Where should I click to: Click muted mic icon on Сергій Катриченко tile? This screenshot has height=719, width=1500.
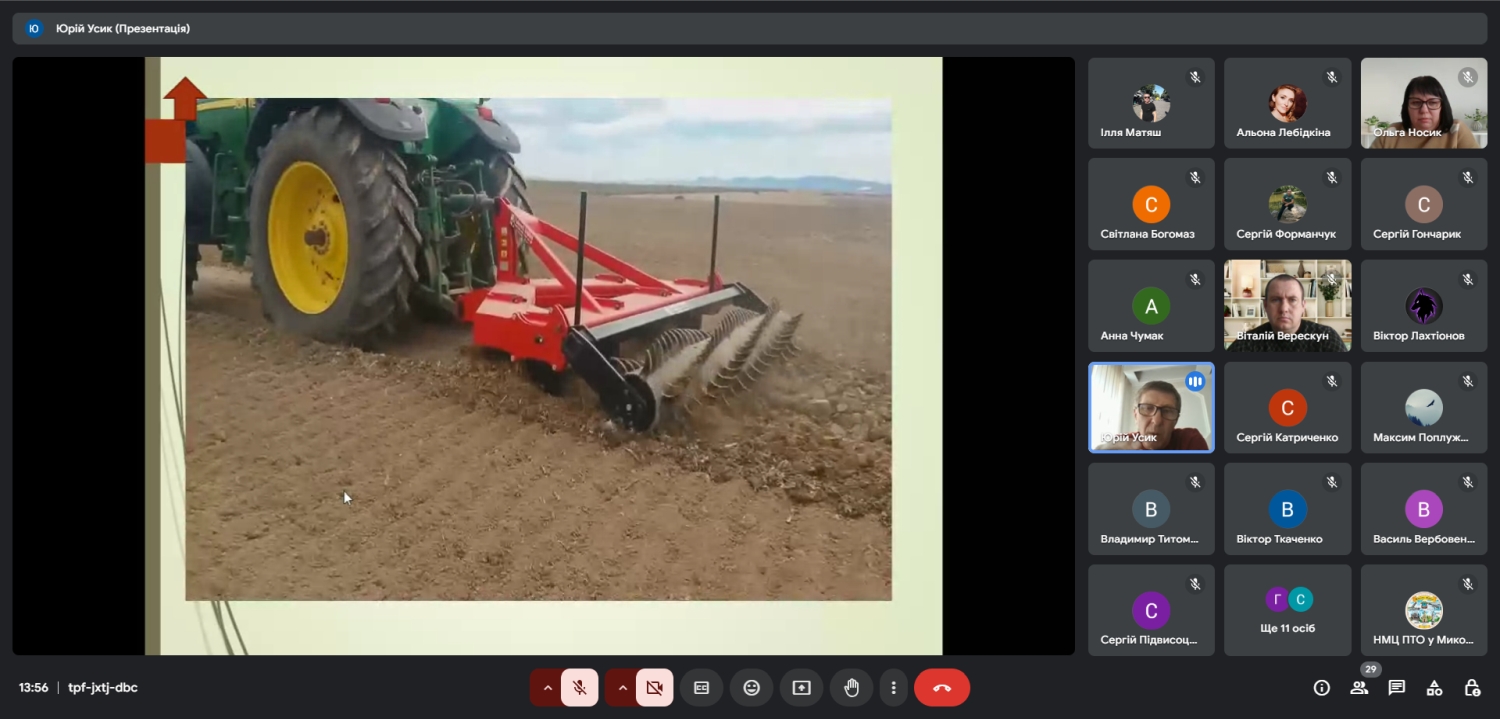[1331, 381]
